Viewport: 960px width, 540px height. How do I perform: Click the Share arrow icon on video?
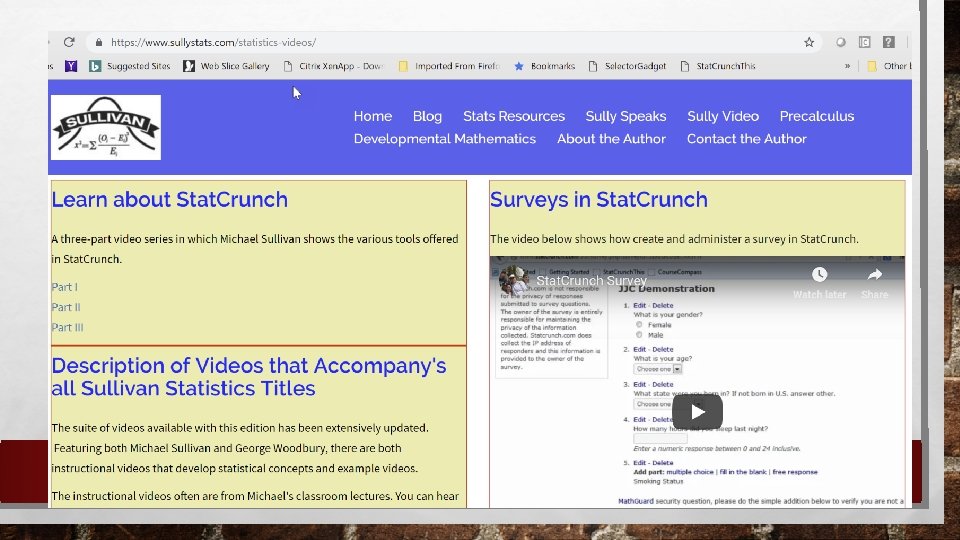874,275
